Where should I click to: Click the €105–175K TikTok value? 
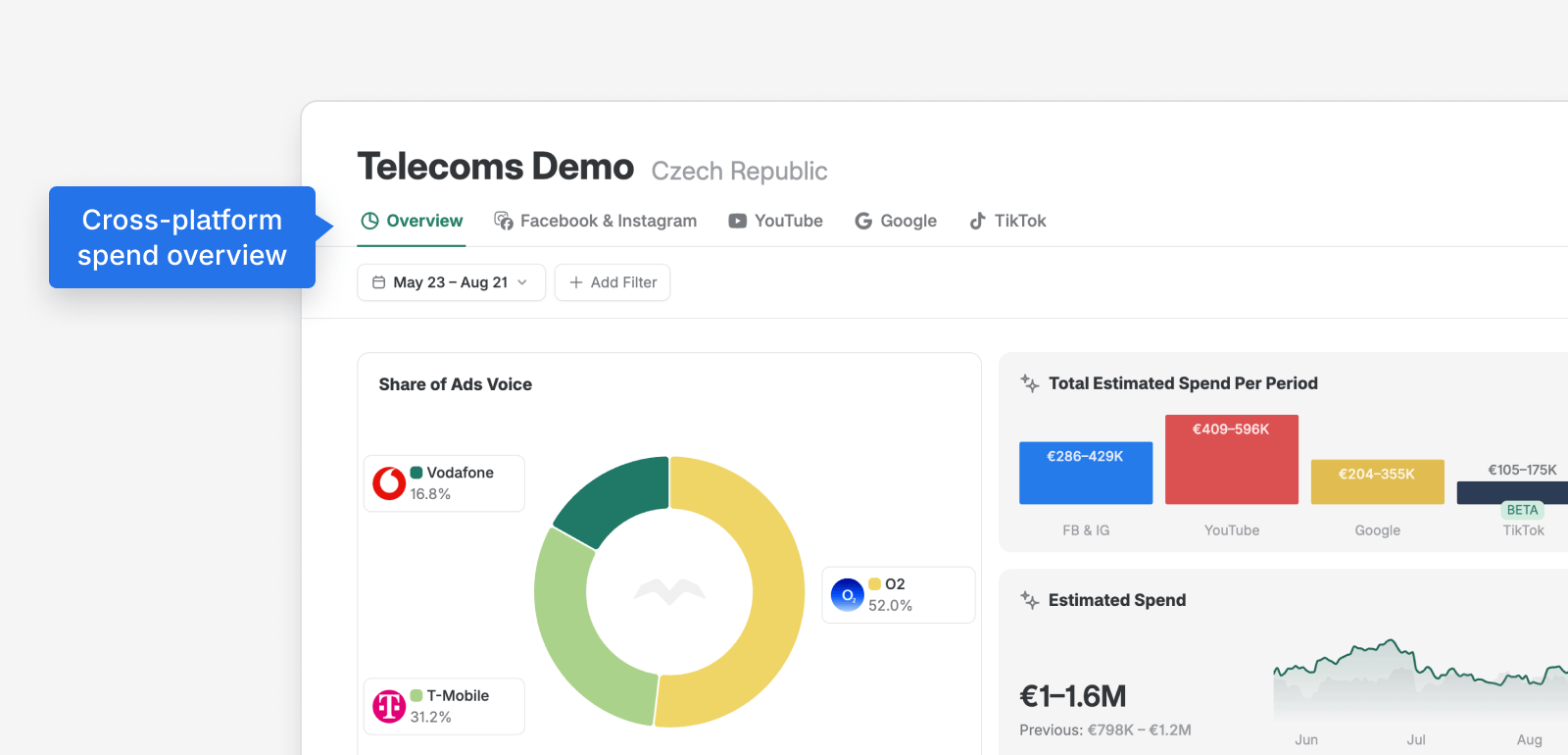click(1522, 470)
